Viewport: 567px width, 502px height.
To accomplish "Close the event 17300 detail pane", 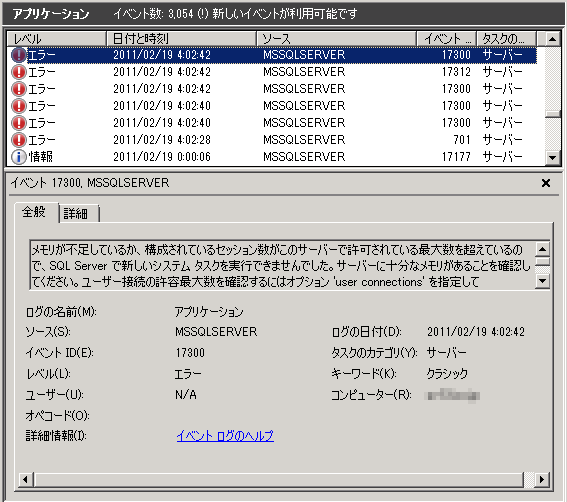I will point(546,183).
